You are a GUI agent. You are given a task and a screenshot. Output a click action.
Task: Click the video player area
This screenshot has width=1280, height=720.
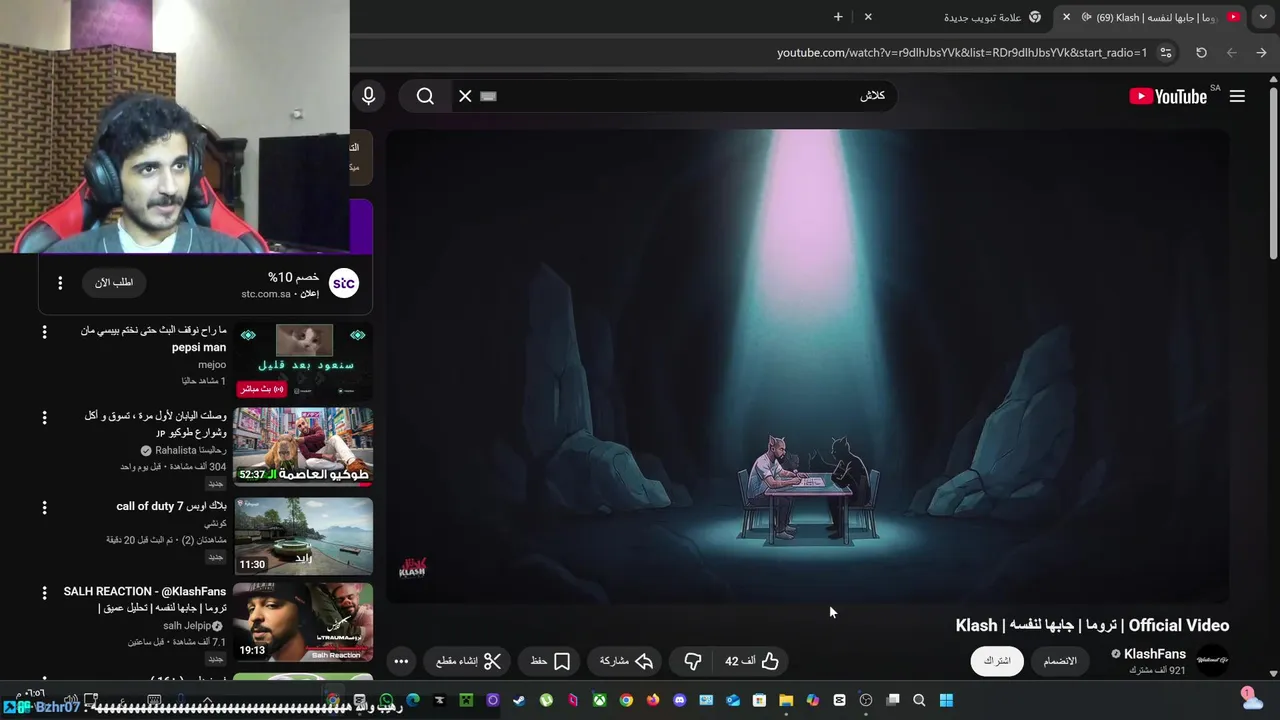click(x=807, y=366)
